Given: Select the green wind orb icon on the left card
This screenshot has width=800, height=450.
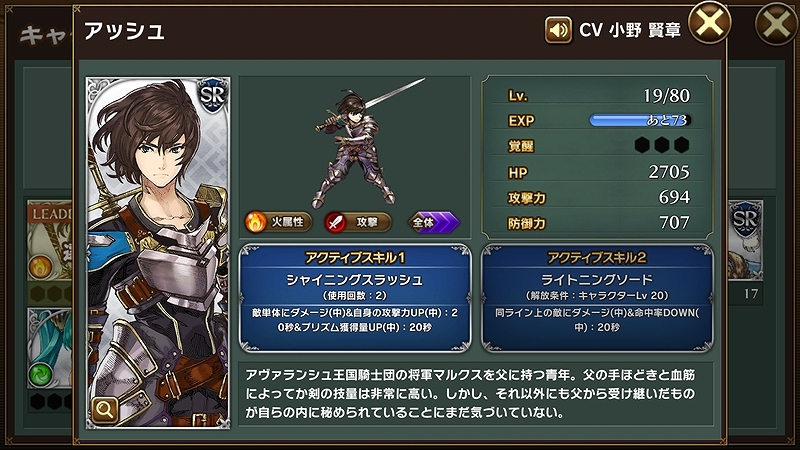Looking at the screenshot, I should point(40,374).
